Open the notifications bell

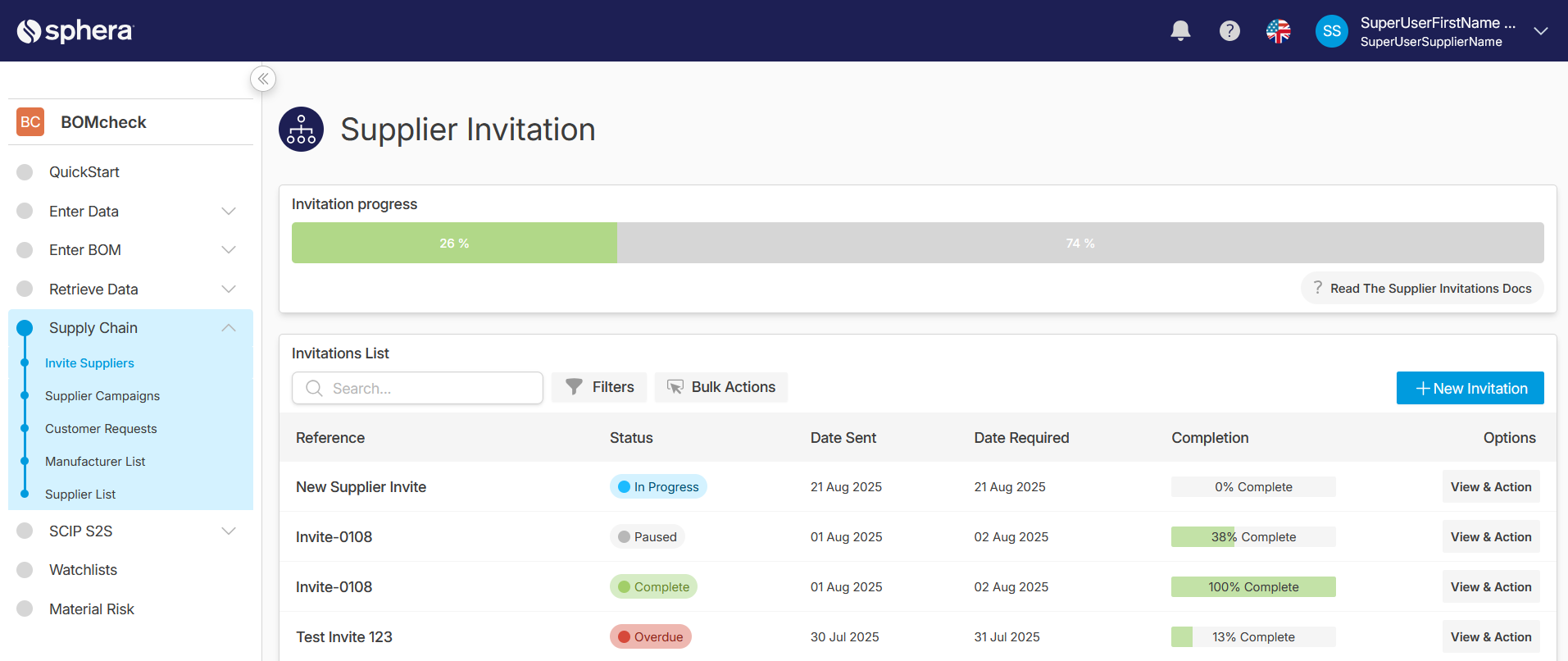click(x=1180, y=31)
